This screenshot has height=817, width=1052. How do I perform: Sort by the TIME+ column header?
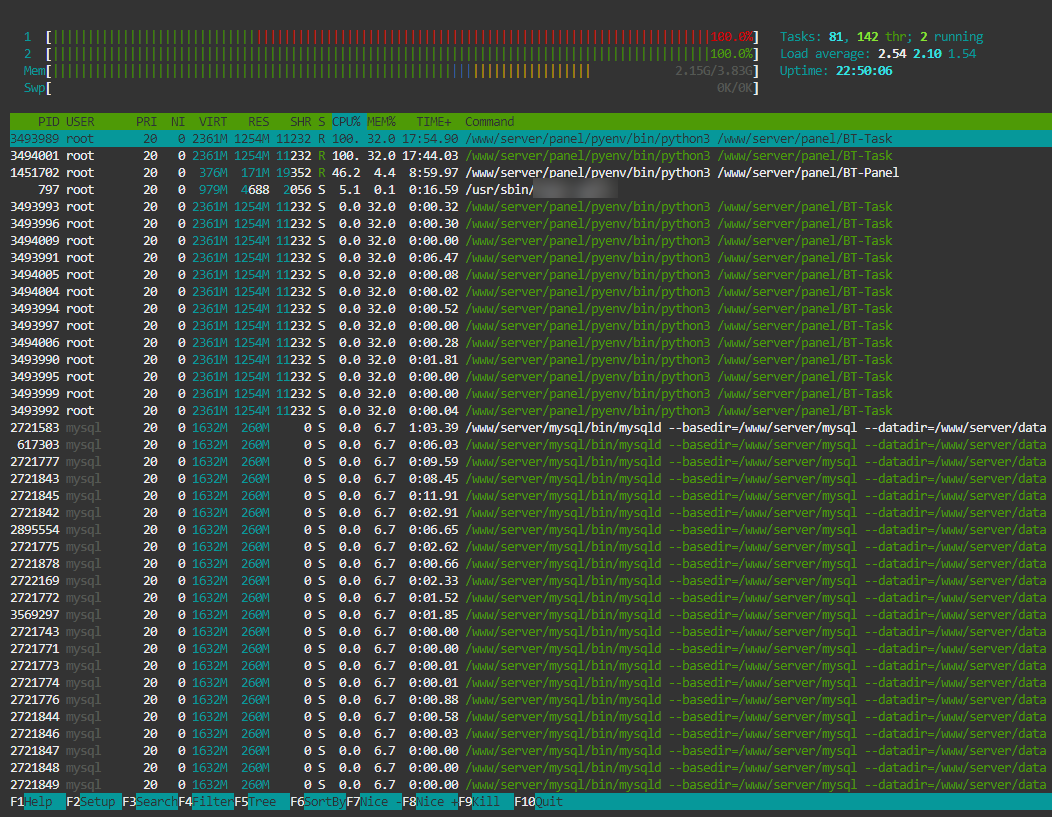pyautogui.click(x=434, y=122)
